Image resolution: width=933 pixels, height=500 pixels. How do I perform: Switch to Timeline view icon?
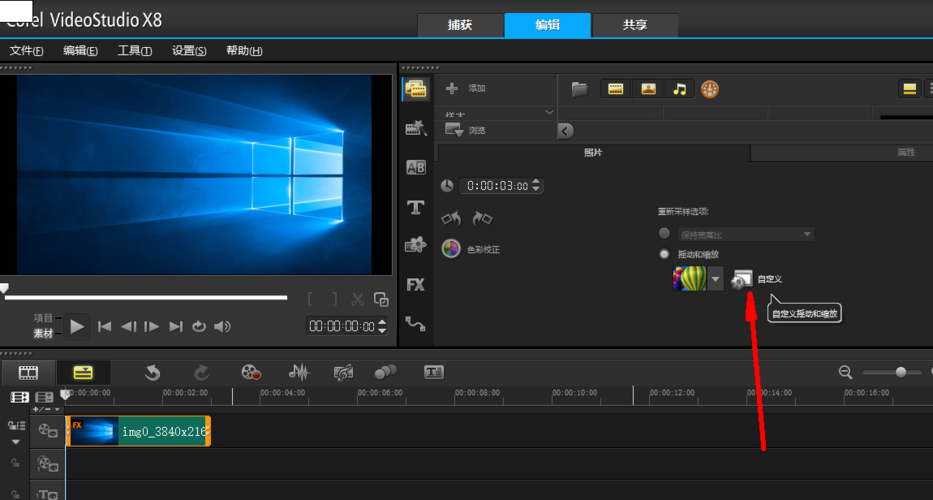[83, 373]
